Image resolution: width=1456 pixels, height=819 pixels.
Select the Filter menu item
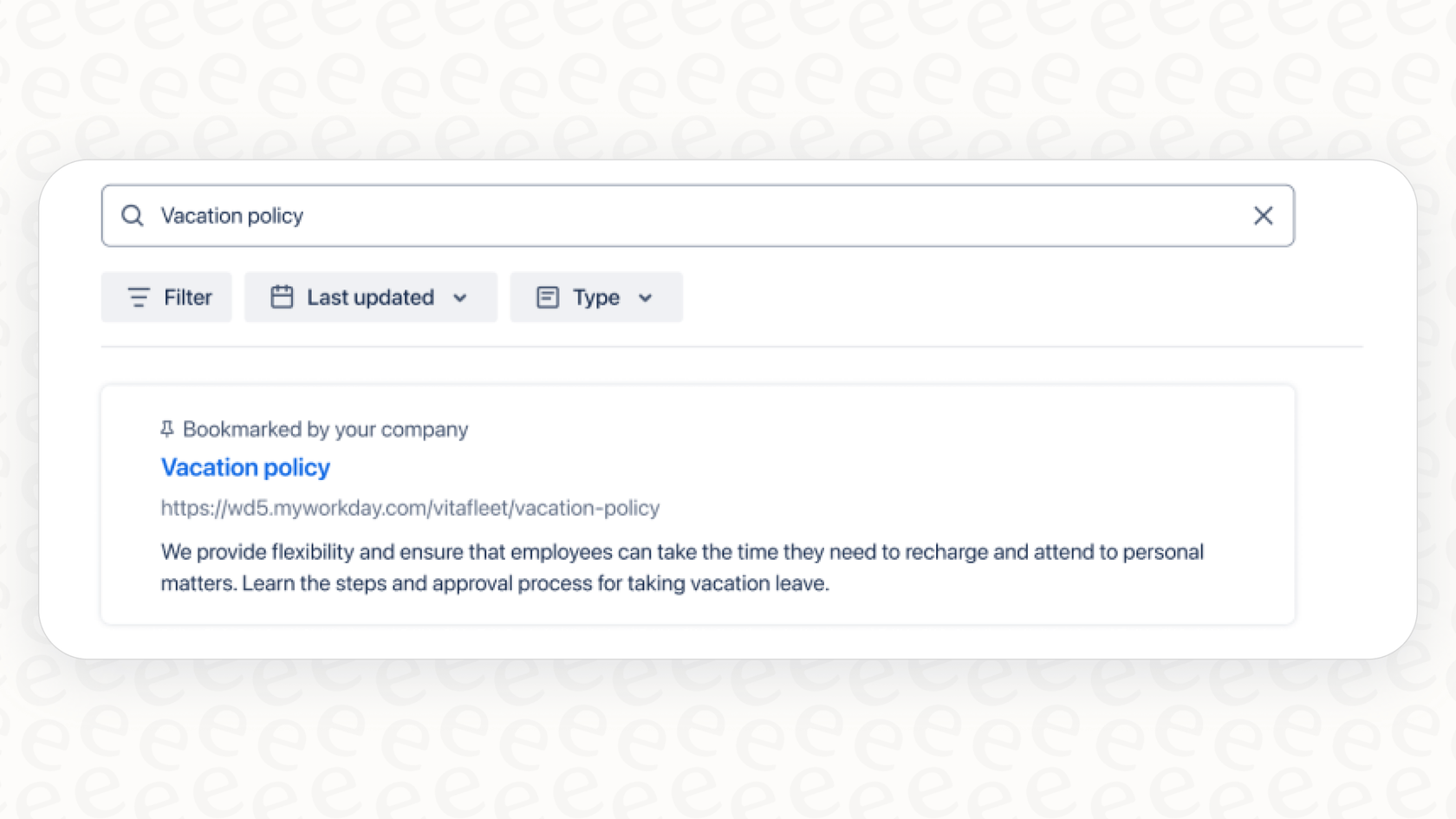(166, 297)
